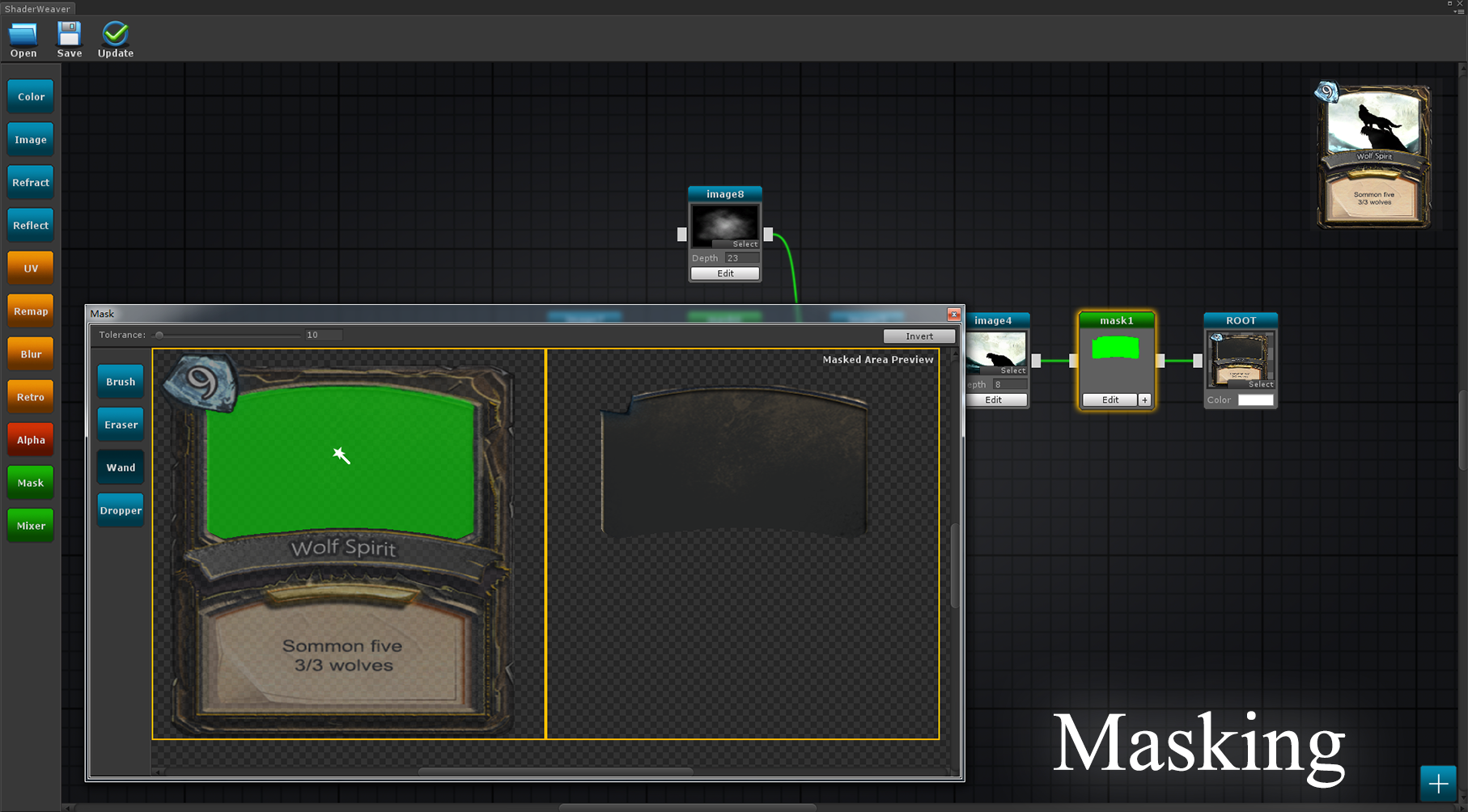Click the image8 Depth field showing 23

tap(741, 258)
